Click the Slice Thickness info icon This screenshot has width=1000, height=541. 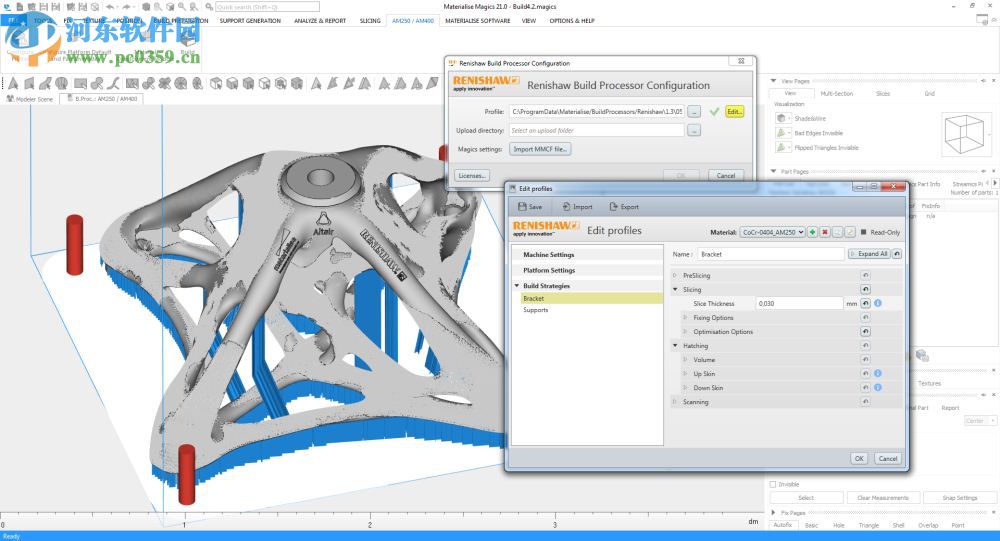[x=877, y=303]
